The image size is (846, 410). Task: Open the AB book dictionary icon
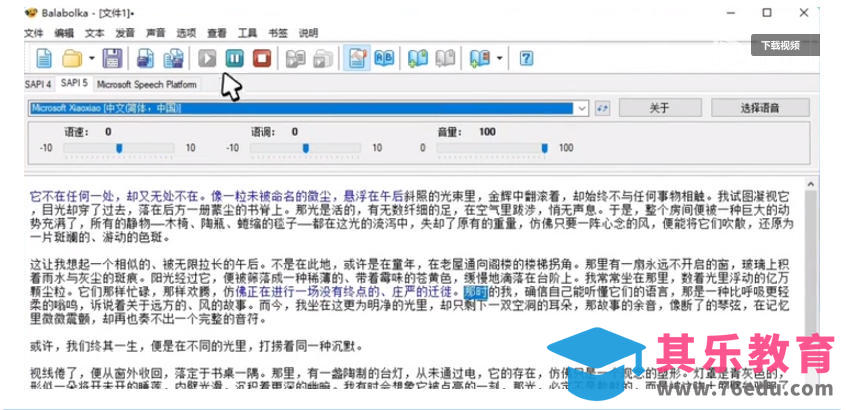(384, 58)
